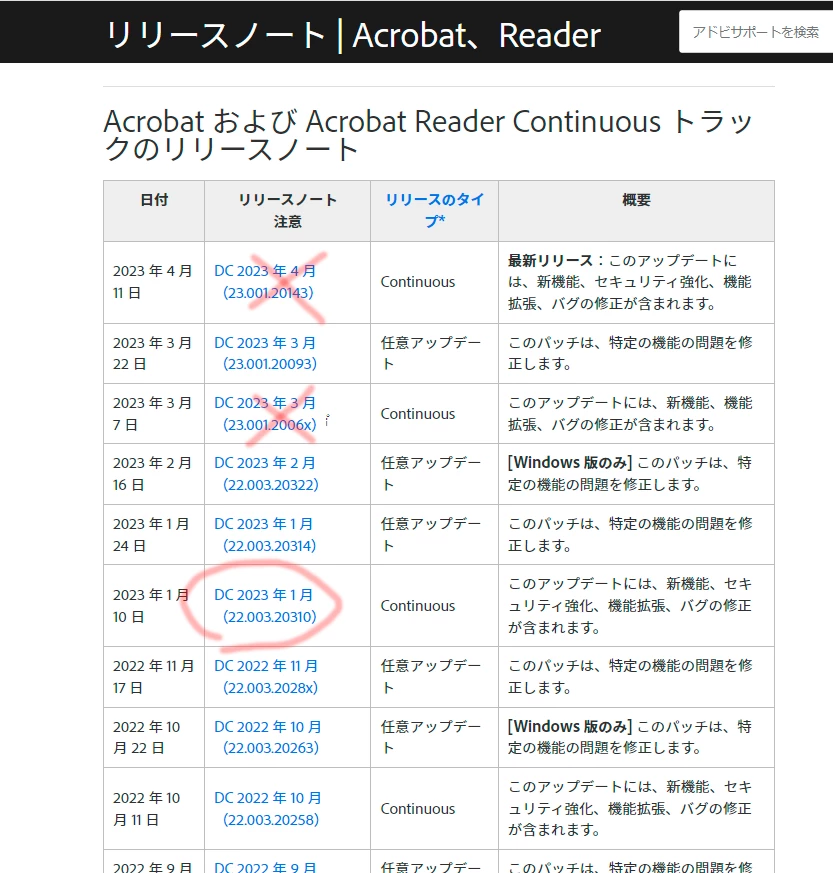
Task: Click the summary text in the 10 月 11 日 row
Action: click(x=630, y=808)
